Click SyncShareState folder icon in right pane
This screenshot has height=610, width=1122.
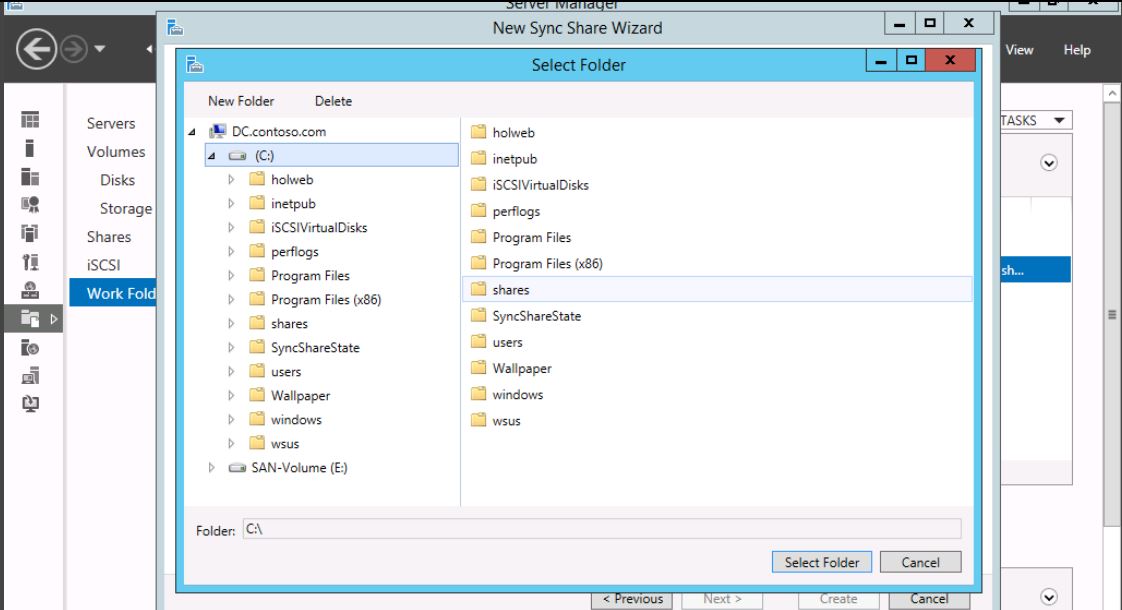[479, 315]
